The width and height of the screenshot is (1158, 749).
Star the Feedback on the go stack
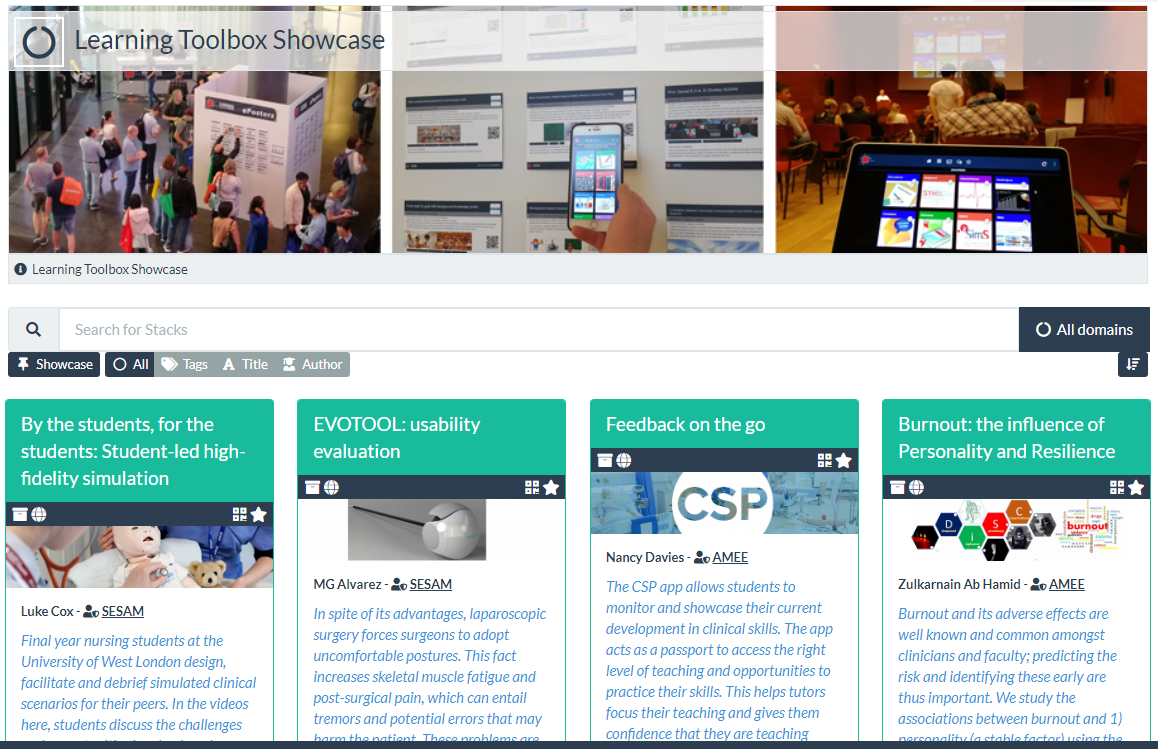[845, 459]
